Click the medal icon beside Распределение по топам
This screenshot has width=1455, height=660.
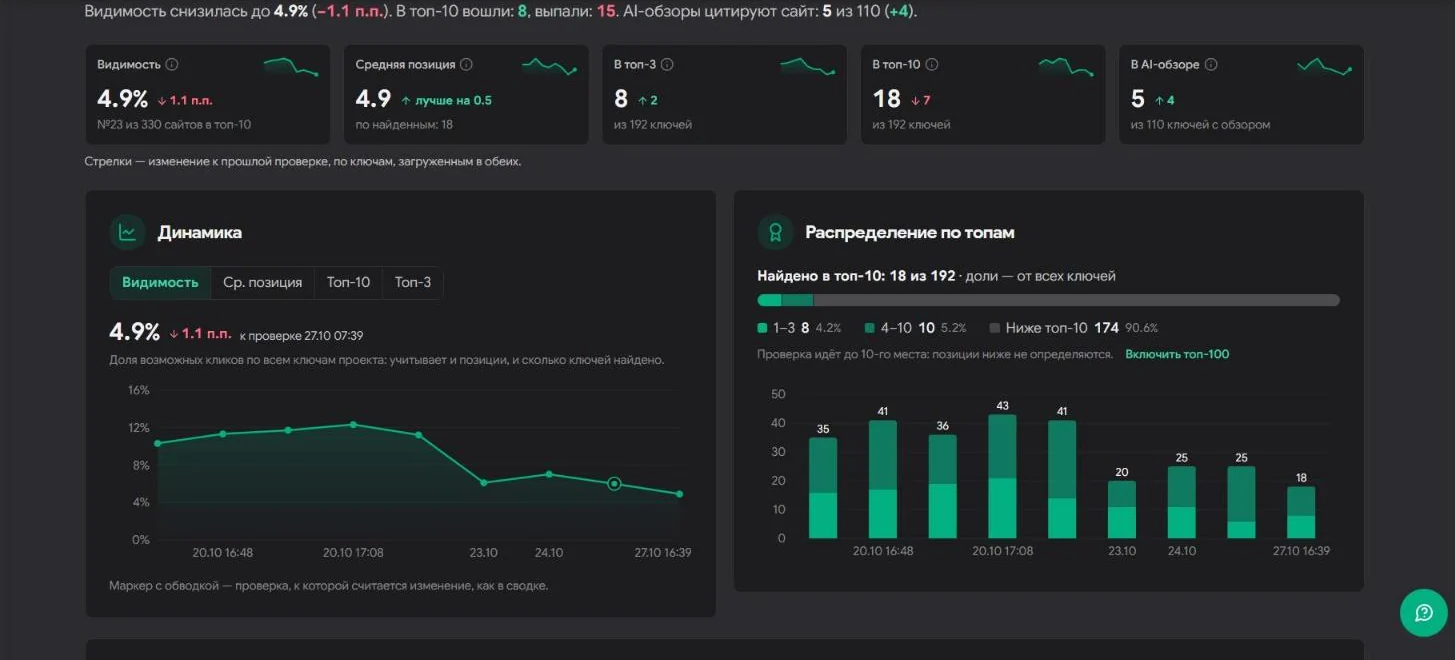click(x=775, y=232)
